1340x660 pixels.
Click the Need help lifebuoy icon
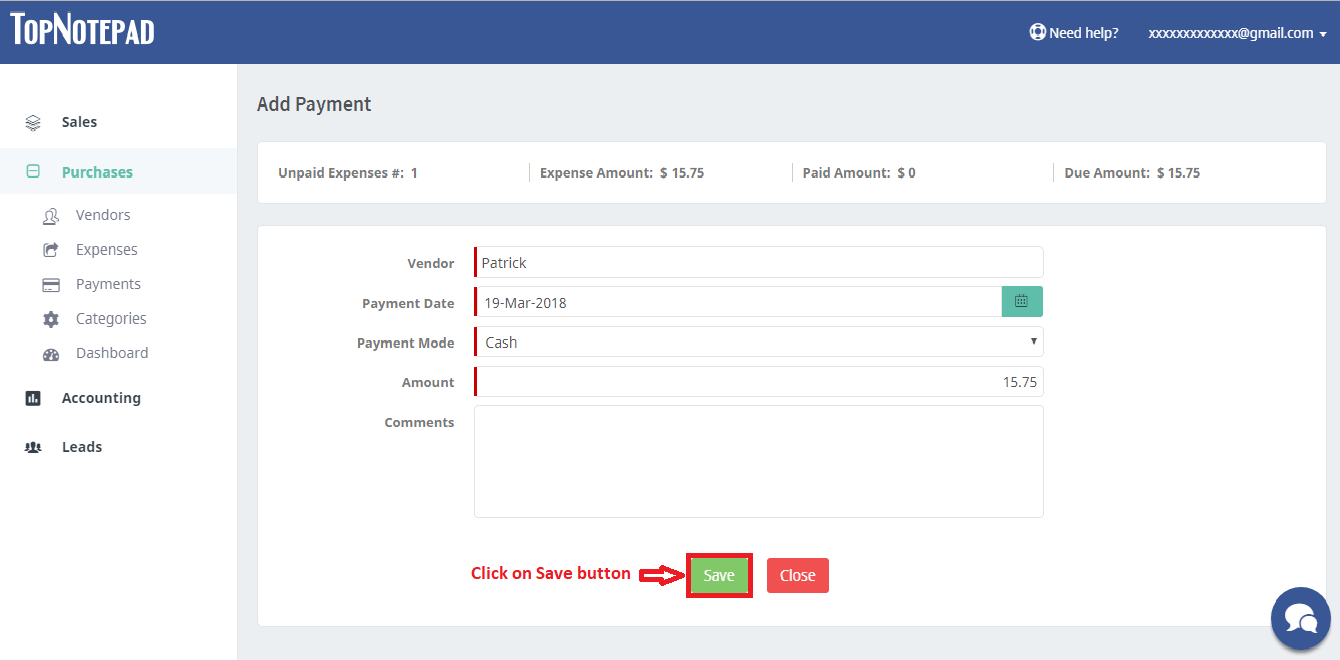click(x=1038, y=32)
